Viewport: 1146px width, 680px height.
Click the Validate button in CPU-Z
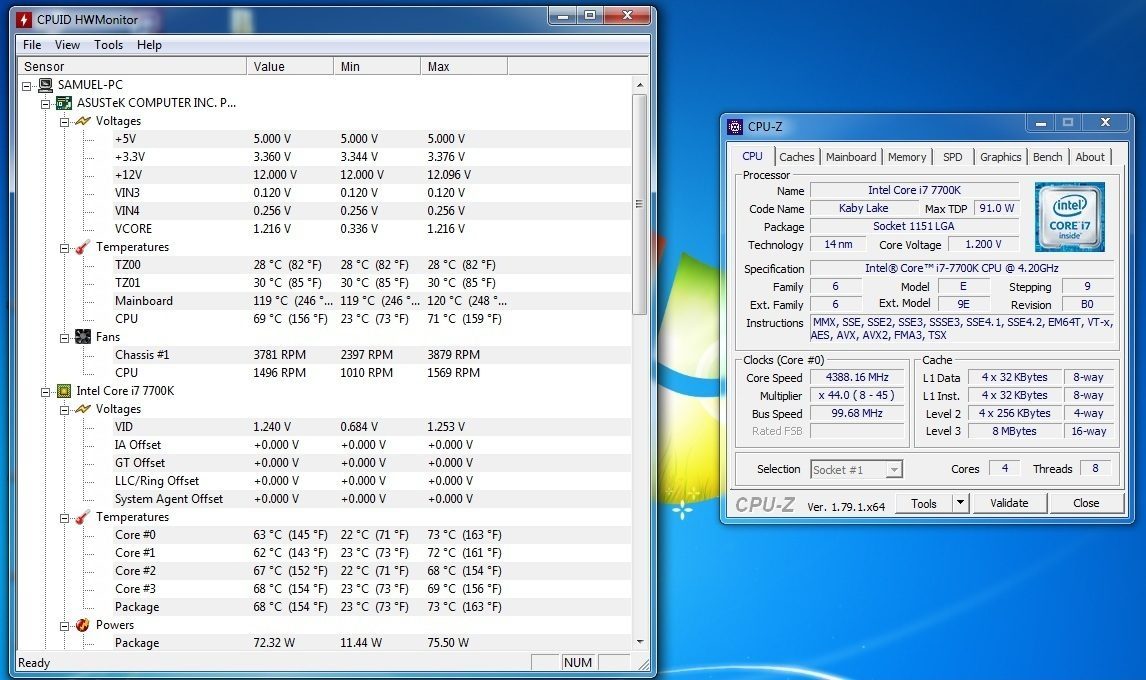point(1009,503)
